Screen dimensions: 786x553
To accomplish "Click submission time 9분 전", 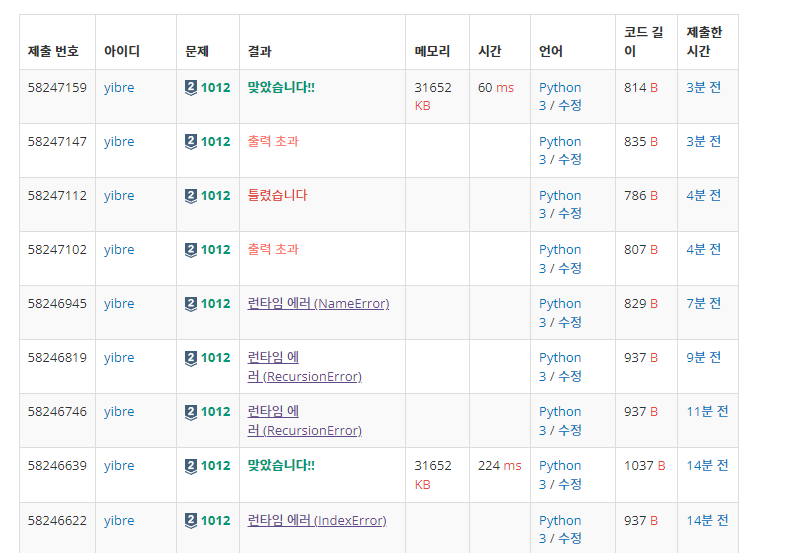I will [704, 358].
